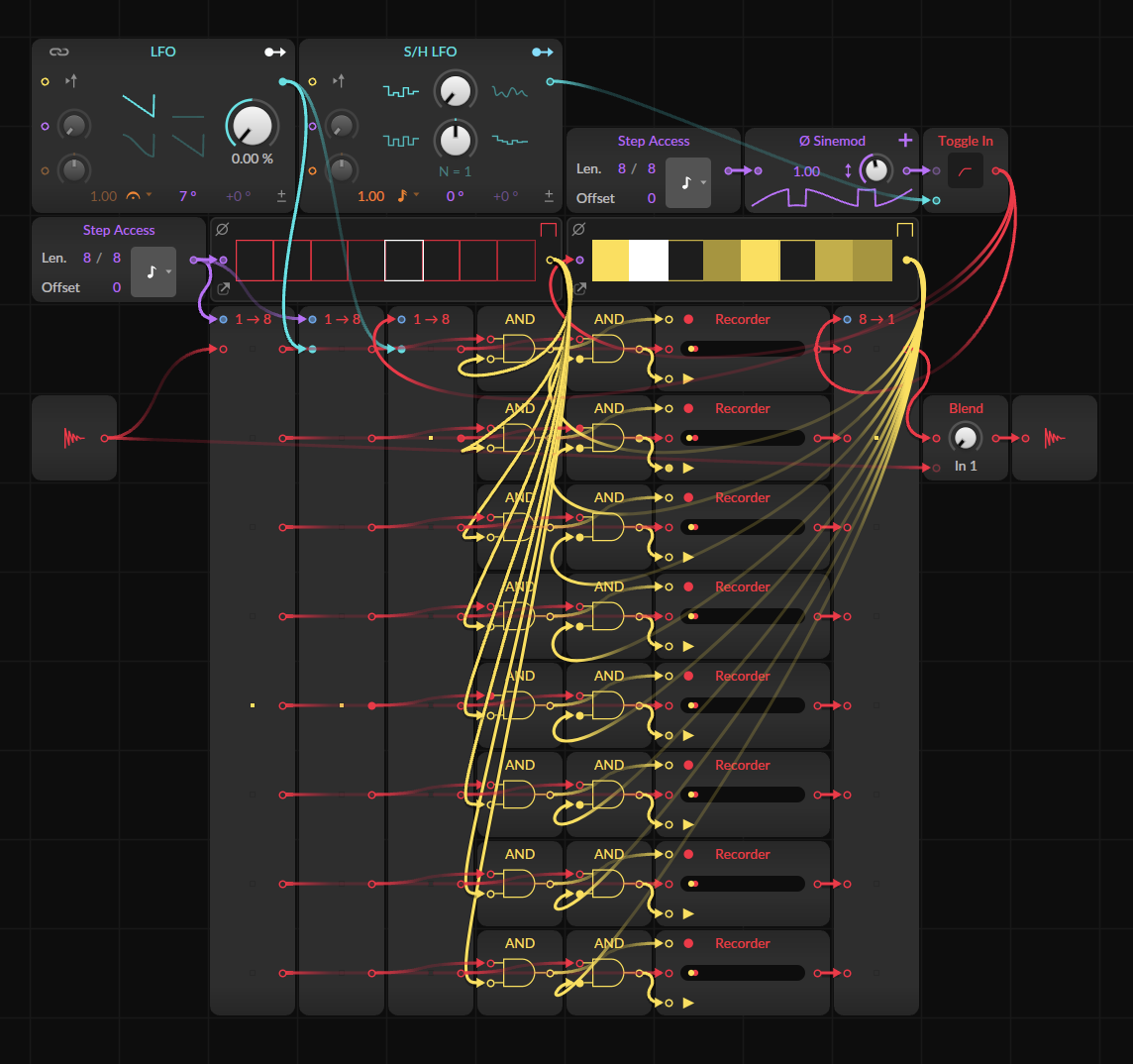Toggle the LFO retrigger arrow icon
This screenshot has height=1064, width=1133.
click(71, 81)
